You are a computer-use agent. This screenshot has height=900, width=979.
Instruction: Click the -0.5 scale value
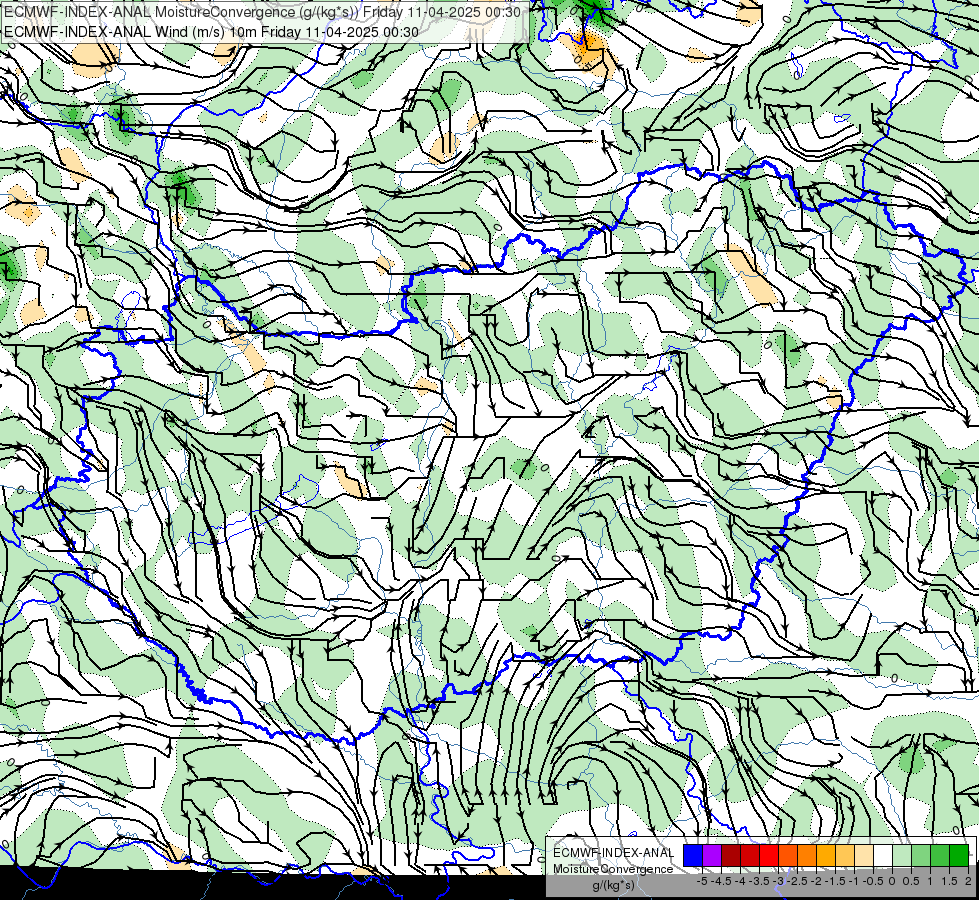click(873, 881)
